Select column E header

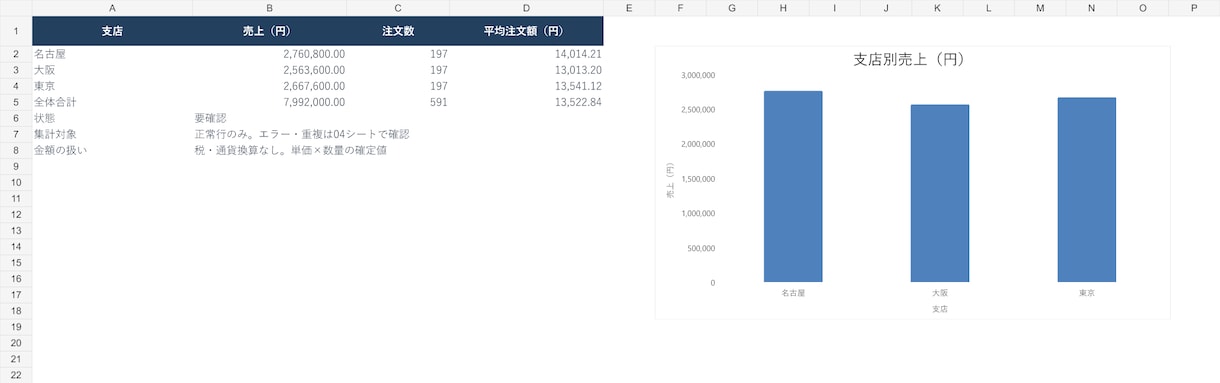point(629,8)
